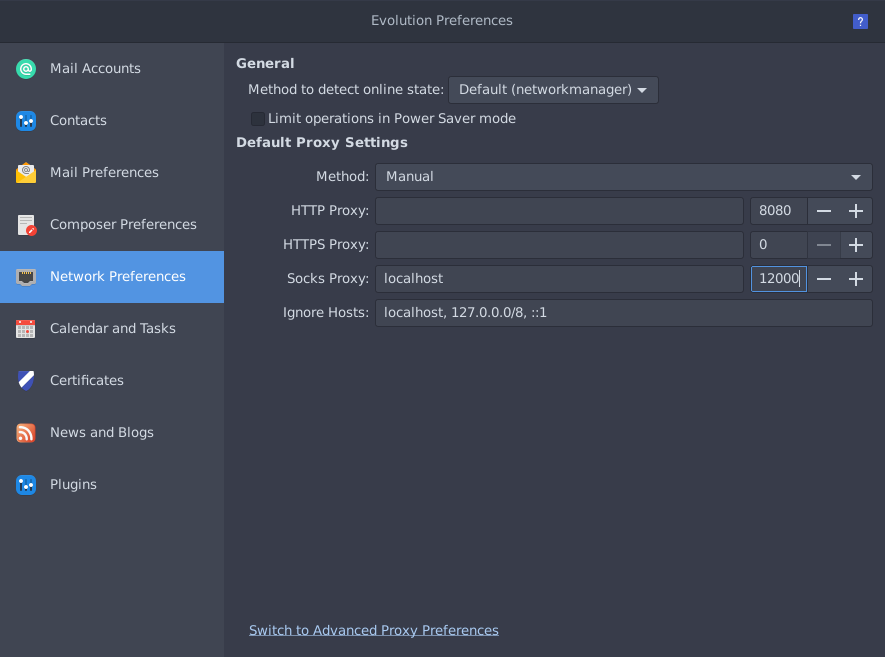Image resolution: width=885 pixels, height=657 pixels.
Task: Decrease the HTTP Proxy port number
Action: coord(824,211)
